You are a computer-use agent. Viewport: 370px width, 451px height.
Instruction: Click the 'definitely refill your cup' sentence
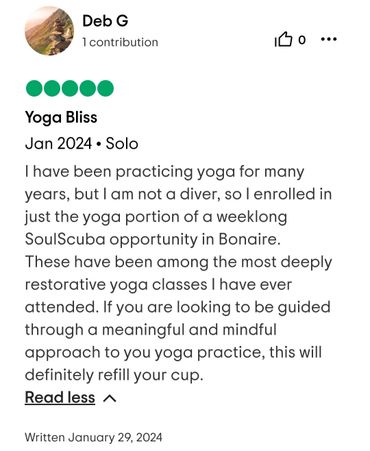click(x=114, y=375)
